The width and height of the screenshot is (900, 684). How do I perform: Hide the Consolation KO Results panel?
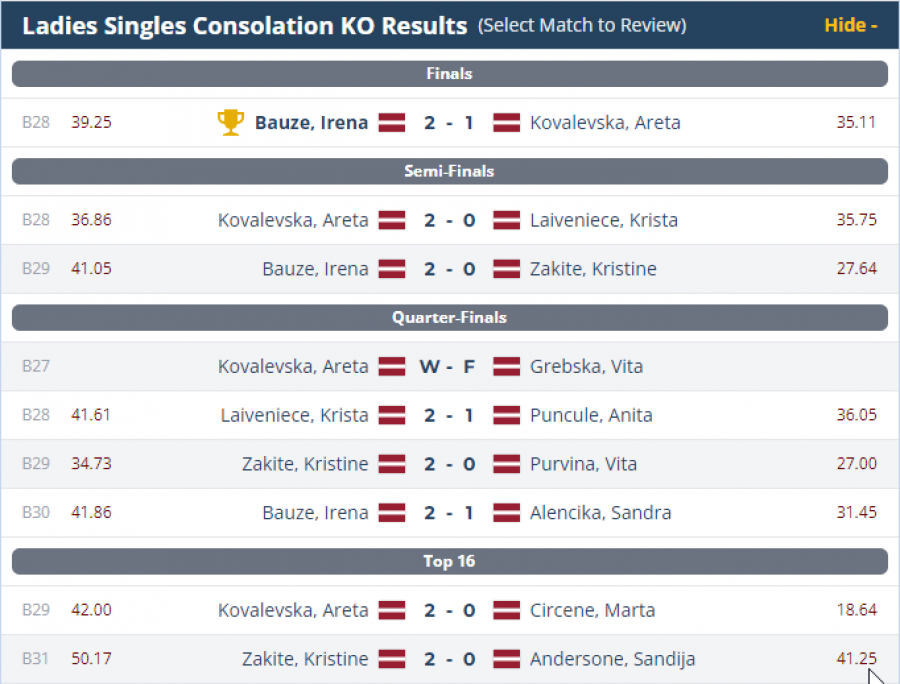click(850, 25)
